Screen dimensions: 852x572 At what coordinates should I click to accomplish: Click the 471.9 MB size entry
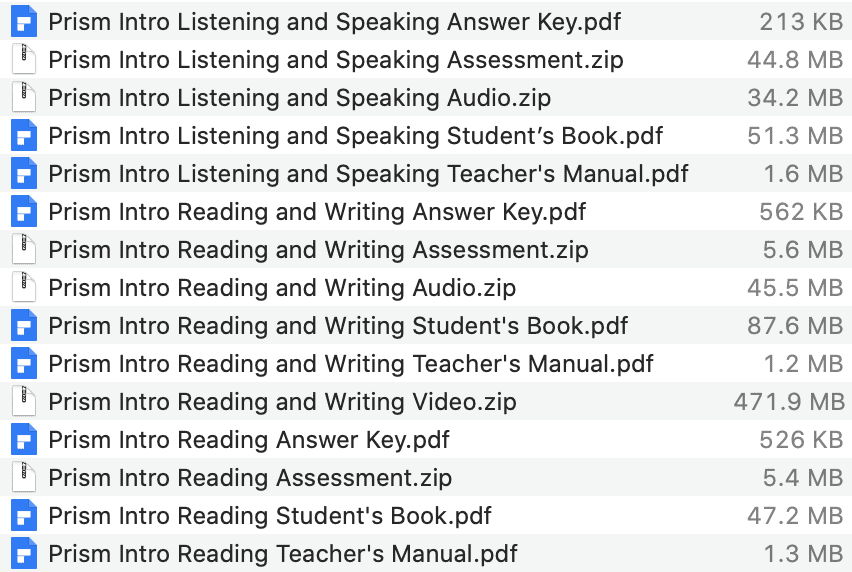(x=789, y=402)
